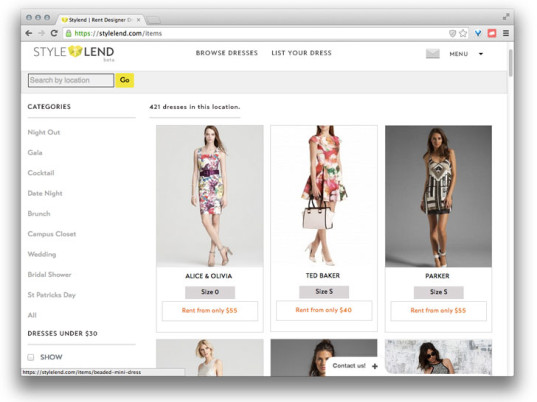Open messages via the envelope icon
Image resolution: width=537 pixels, height=402 pixels.
tap(433, 54)
